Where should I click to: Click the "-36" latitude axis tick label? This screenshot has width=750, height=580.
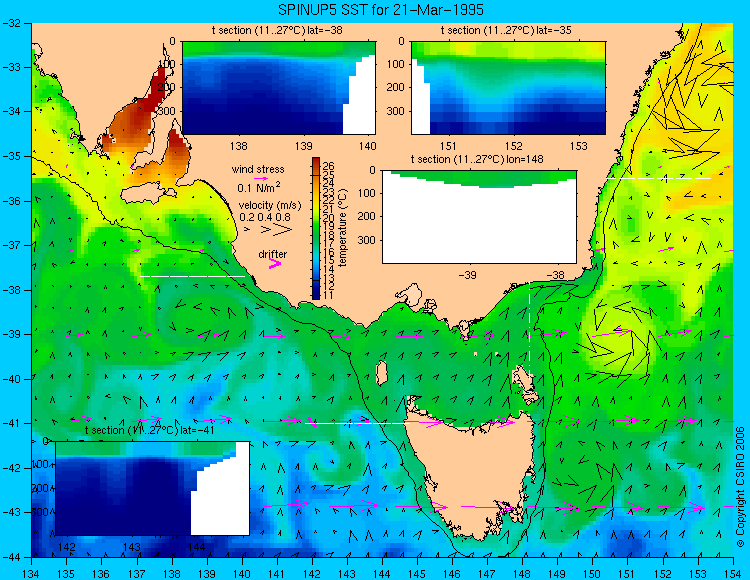click(x=11, y=201)
